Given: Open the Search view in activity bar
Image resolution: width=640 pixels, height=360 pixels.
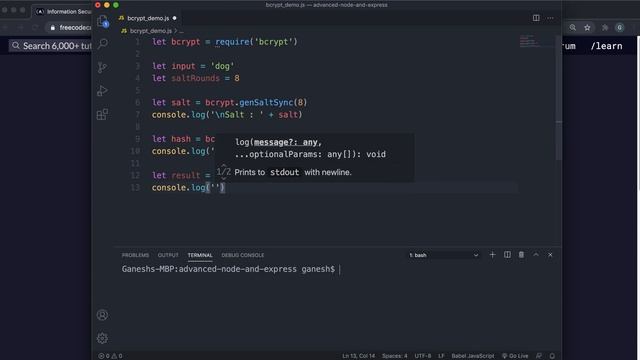Looking at the screenshot, I should [102, 43].
